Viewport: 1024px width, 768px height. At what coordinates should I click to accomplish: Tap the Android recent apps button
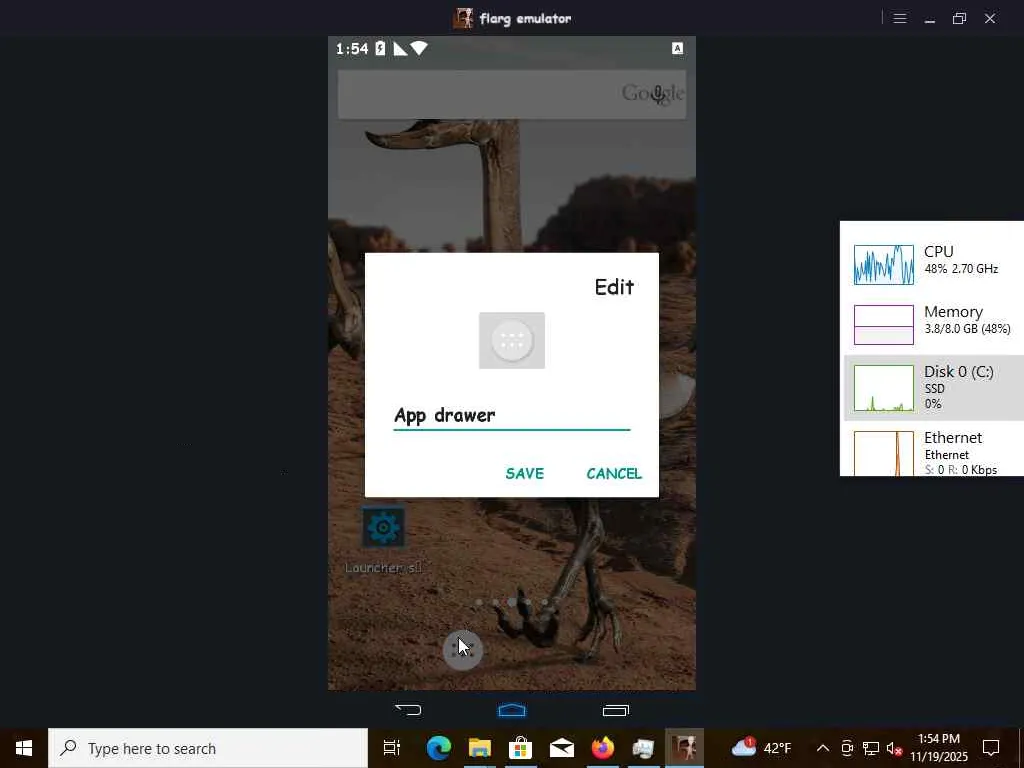pos(615,710)
